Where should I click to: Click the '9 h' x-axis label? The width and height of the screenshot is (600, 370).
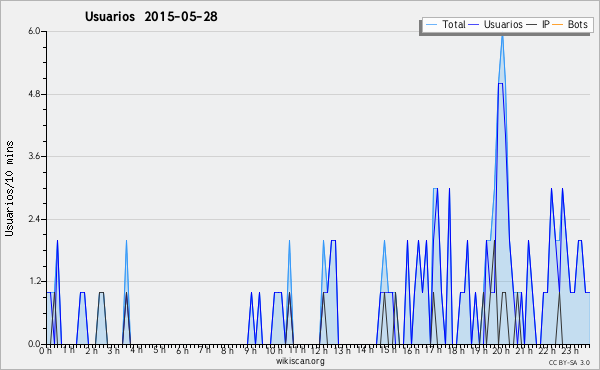[x=250, y=350]
